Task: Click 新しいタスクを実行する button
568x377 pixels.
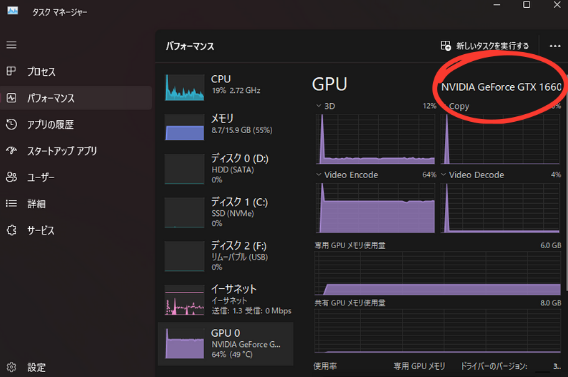Action: (485, 46)
